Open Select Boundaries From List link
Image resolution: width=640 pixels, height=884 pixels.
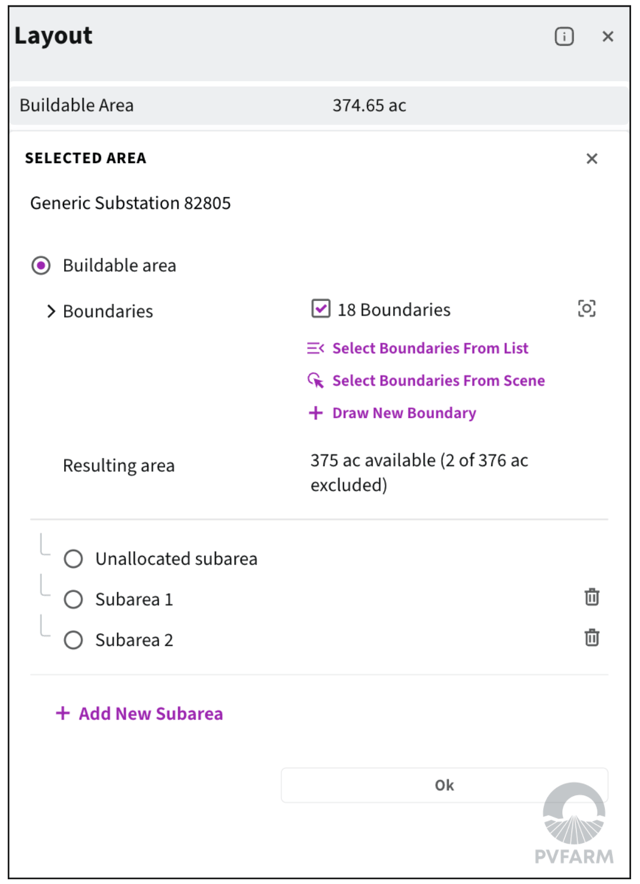[430, 349]
